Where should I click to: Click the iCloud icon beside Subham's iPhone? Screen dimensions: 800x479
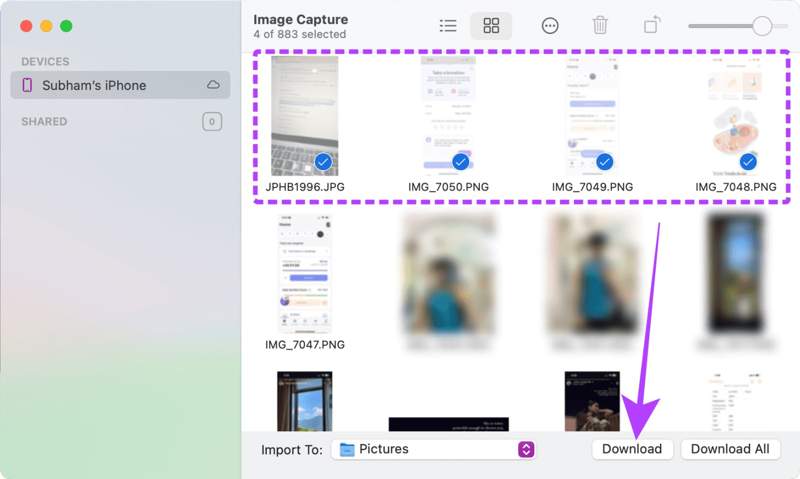[x=213, y=86]
